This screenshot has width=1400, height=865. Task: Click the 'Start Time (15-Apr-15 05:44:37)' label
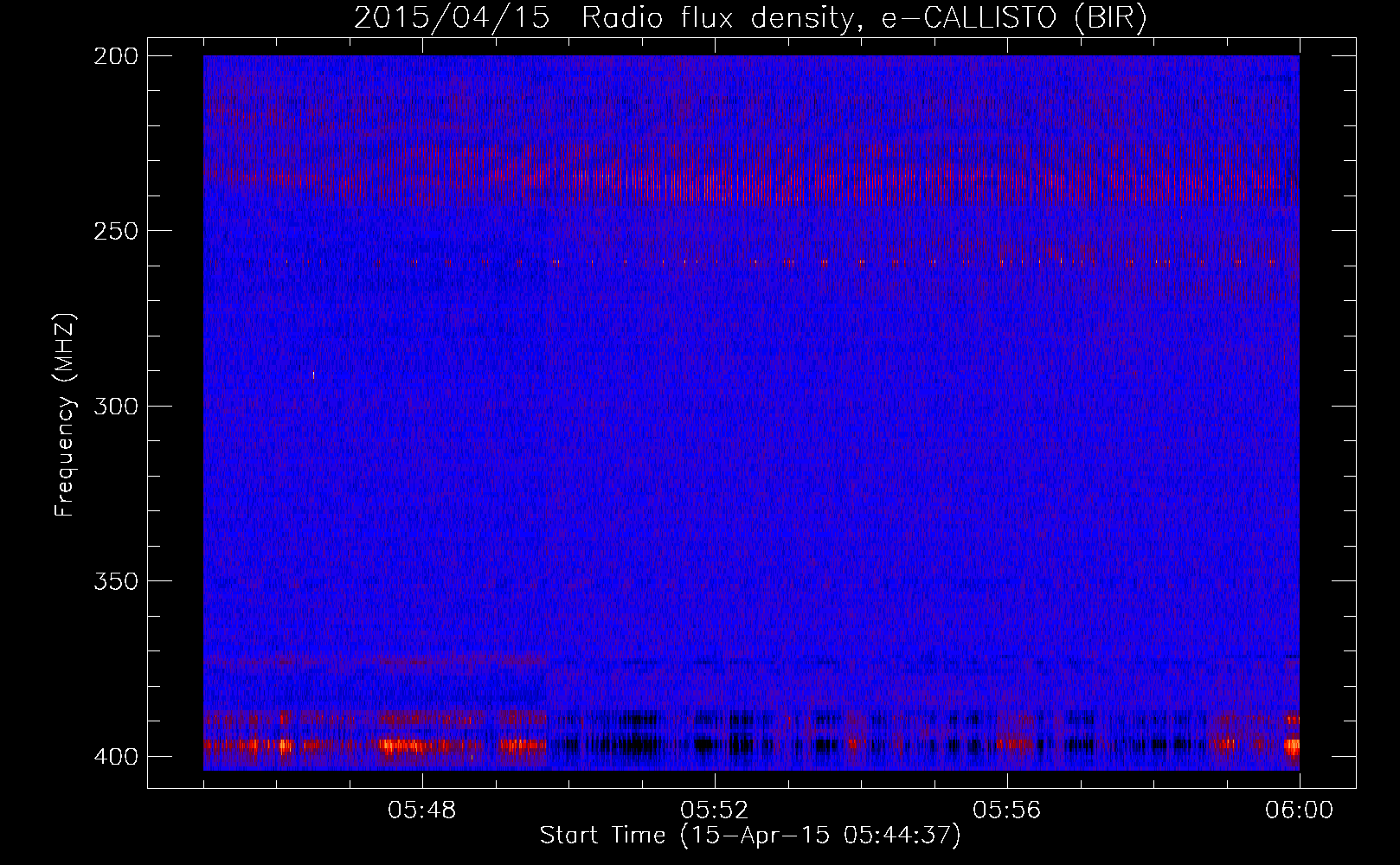coord(750,836)
